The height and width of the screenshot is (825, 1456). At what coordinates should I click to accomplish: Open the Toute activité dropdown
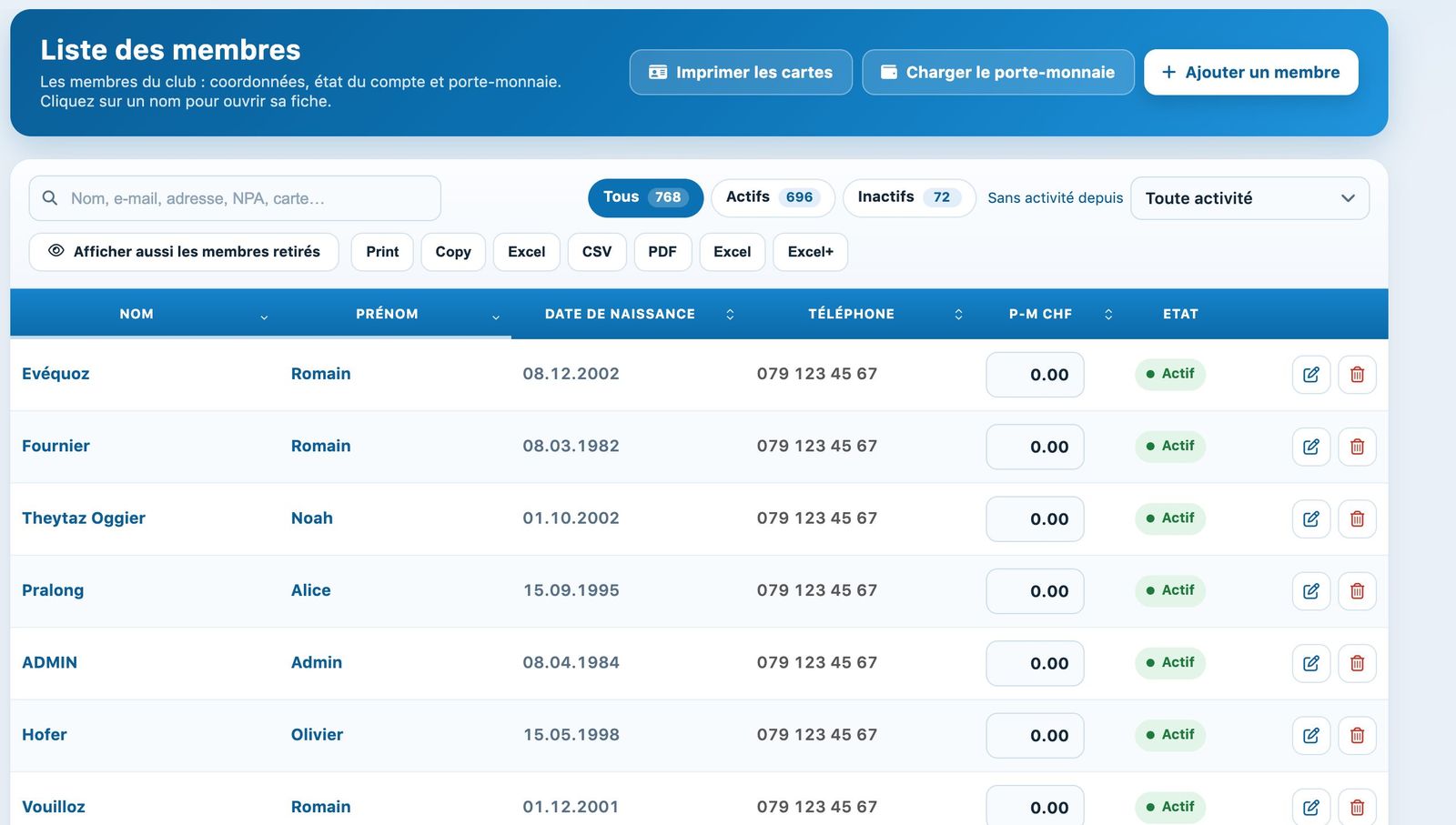pos(1249,198)
